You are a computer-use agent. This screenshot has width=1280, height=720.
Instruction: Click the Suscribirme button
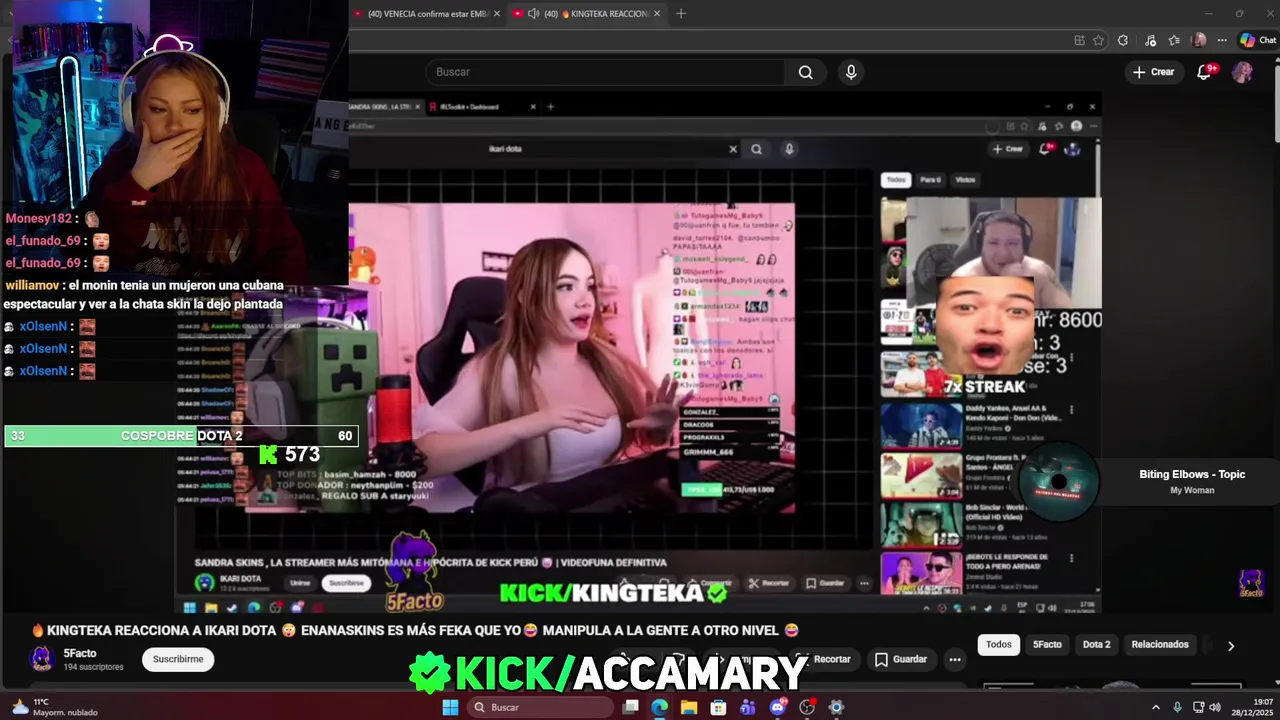click(178, 659)
